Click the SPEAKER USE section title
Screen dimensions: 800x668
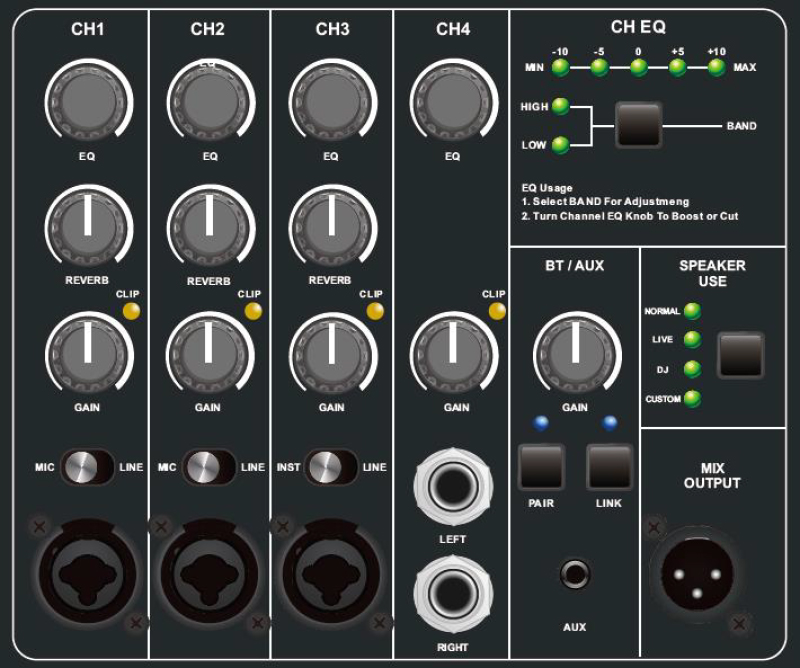(x=712, y=274)
